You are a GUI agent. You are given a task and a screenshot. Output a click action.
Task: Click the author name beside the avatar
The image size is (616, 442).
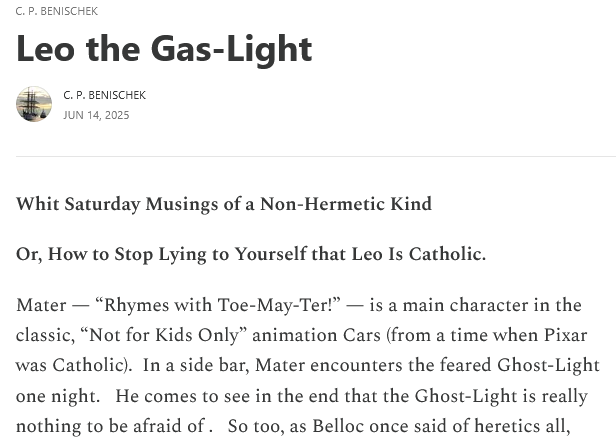tap(104, 95)
